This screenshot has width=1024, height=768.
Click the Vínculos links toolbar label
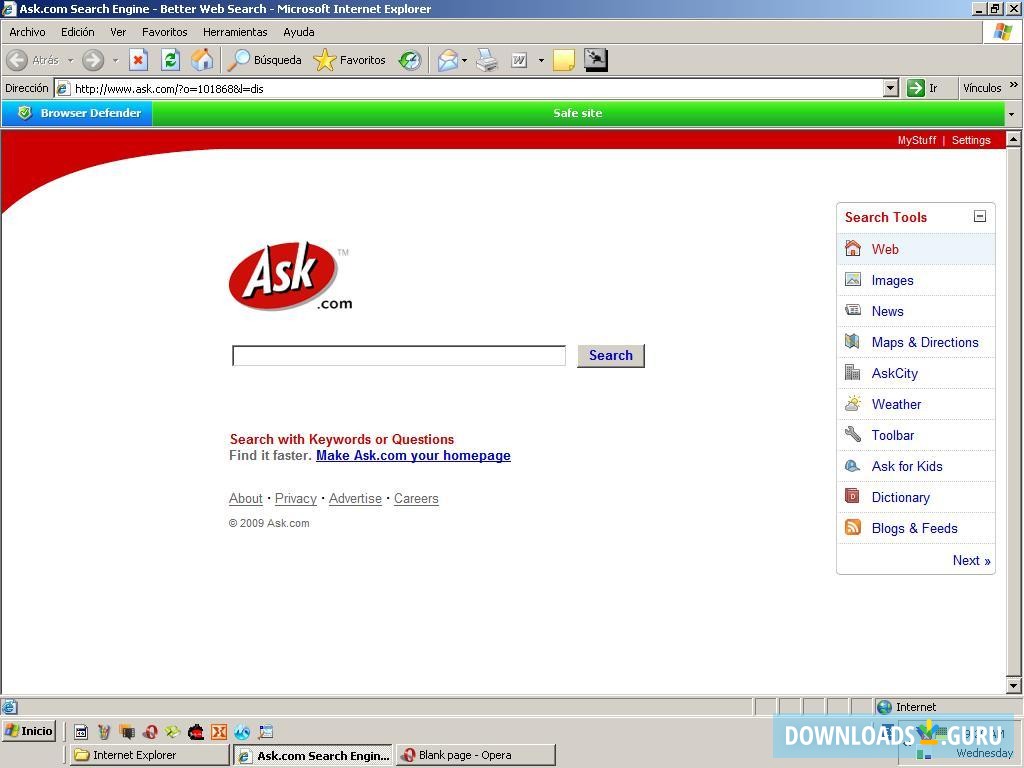982,88
